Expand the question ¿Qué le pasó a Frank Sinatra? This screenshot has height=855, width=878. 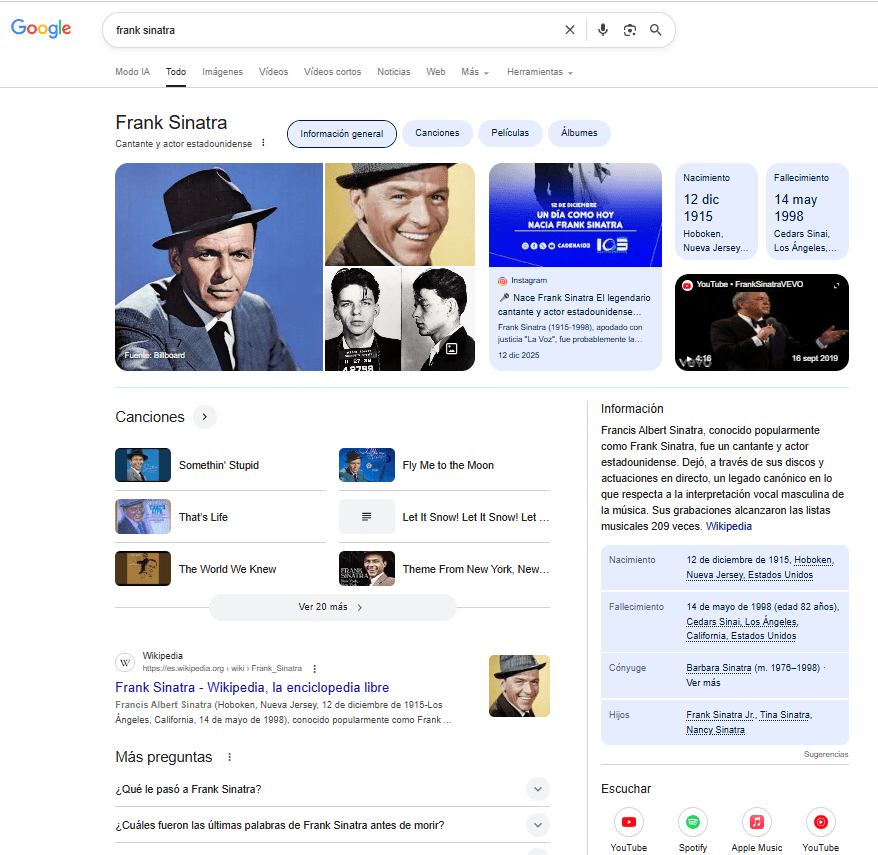pyautogui.click(x=537, y=789)
